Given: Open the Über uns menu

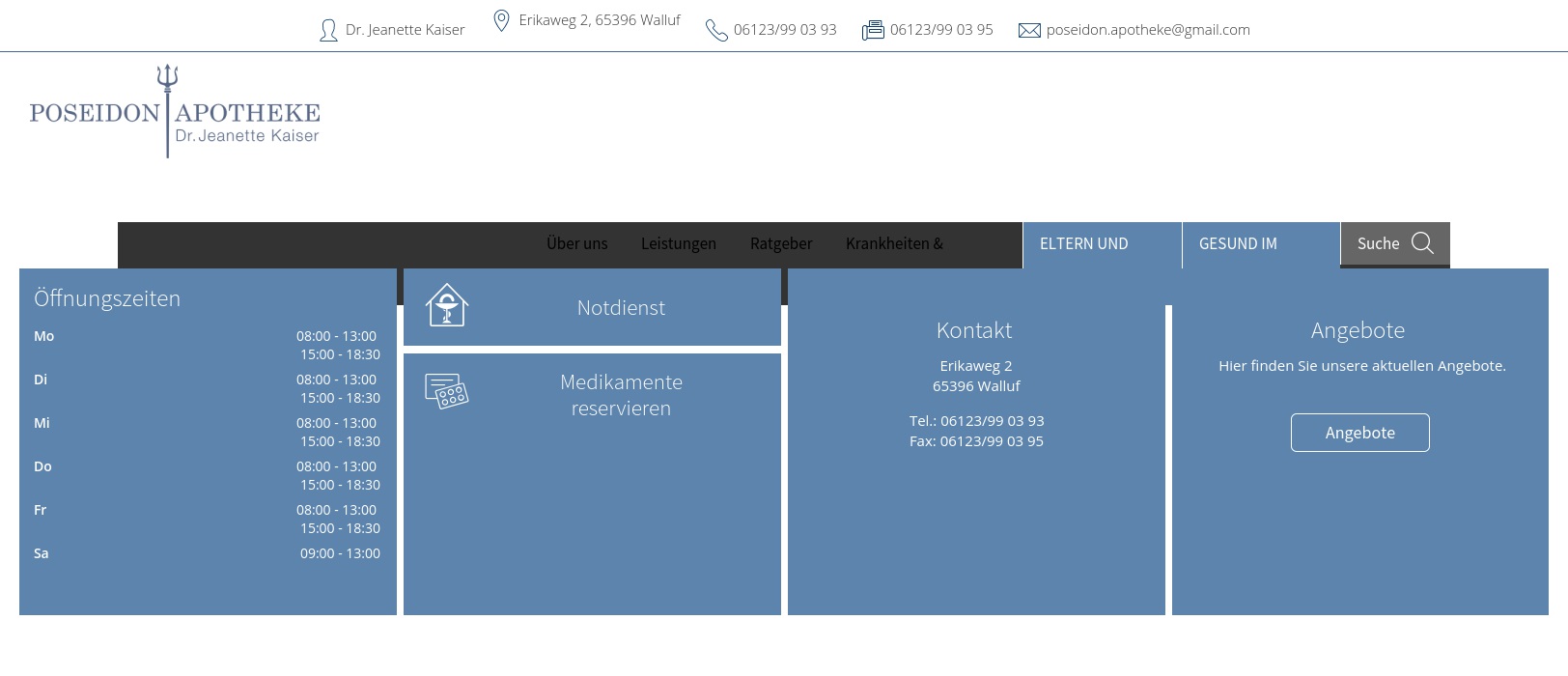Looking at the screenshot, I should (x=576, y=243).
